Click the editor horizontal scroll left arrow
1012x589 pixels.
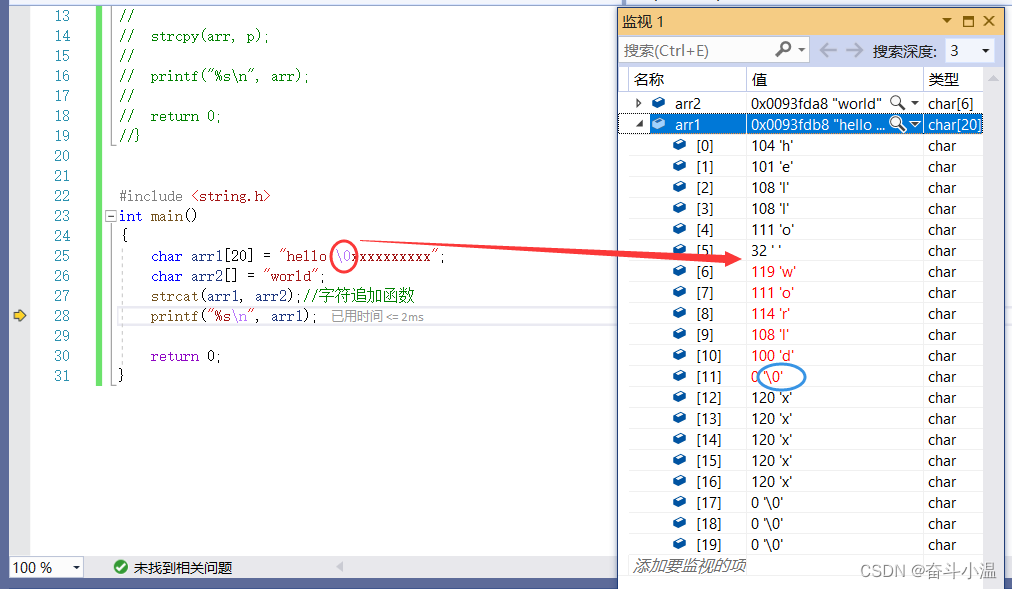tap(339, 566)
